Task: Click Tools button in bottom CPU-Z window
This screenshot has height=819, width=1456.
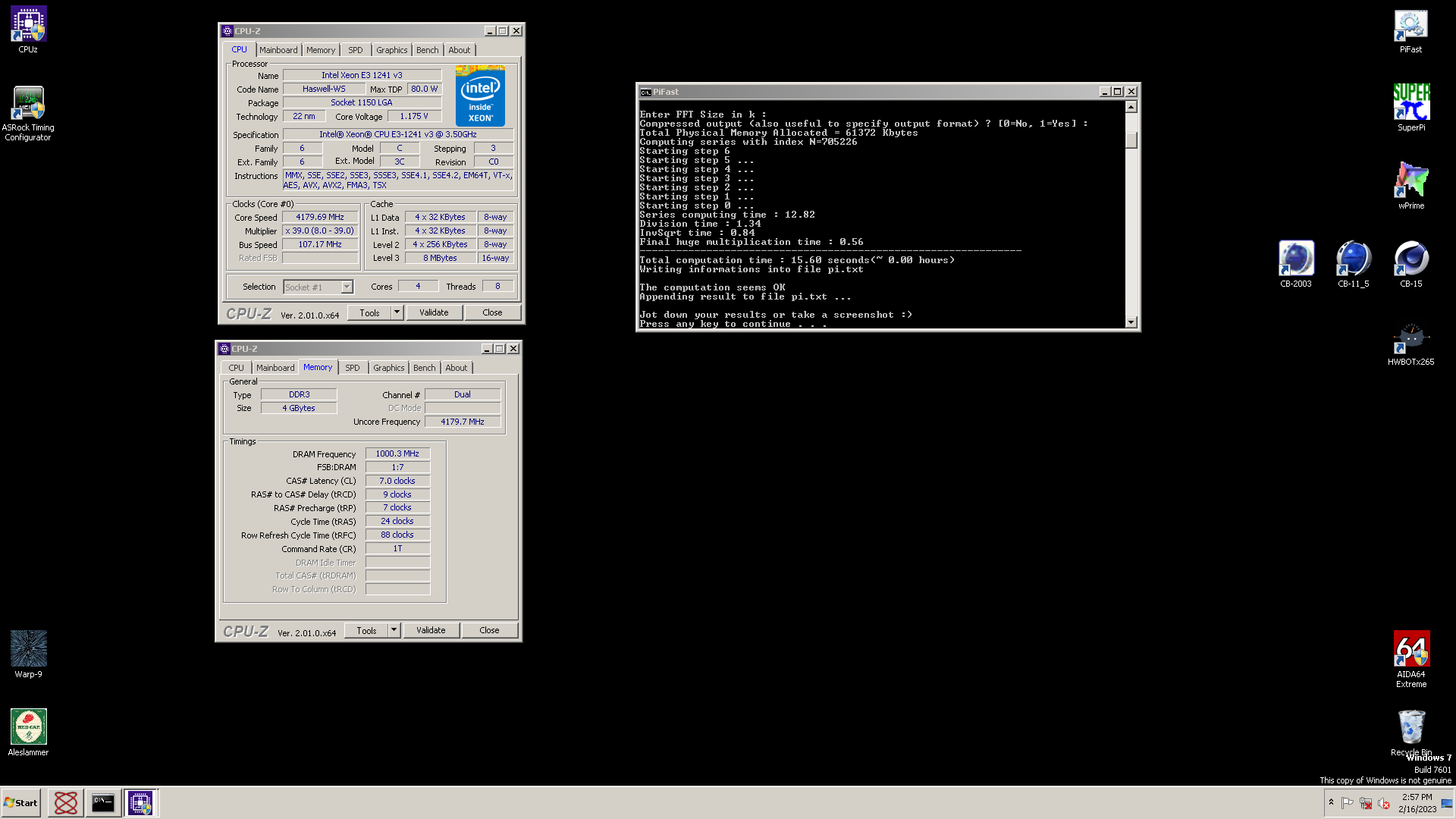Action: point(366,631)
